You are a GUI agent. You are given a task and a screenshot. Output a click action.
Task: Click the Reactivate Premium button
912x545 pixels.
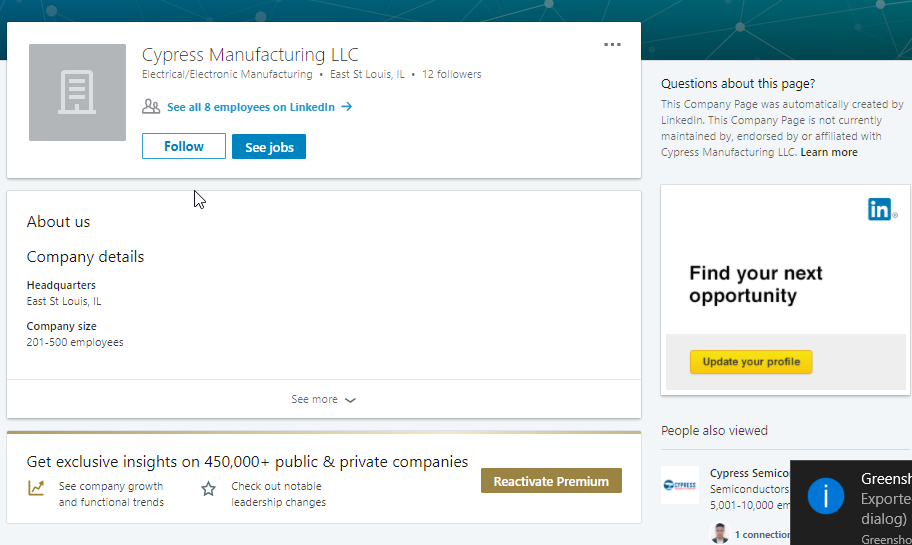(x=551, y=481)
